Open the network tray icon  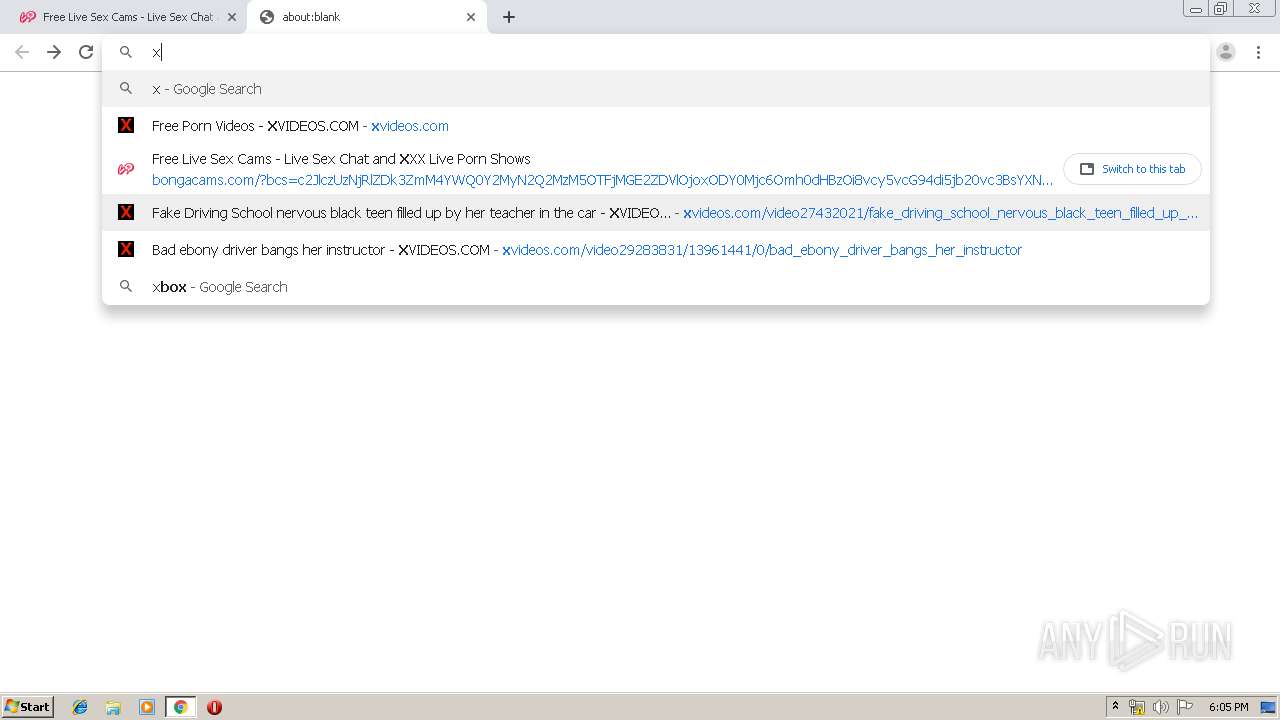[1137, 707]
